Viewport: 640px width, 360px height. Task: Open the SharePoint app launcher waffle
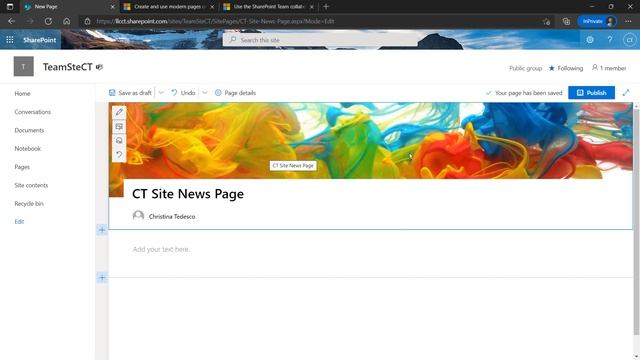[x=10, y=40]
